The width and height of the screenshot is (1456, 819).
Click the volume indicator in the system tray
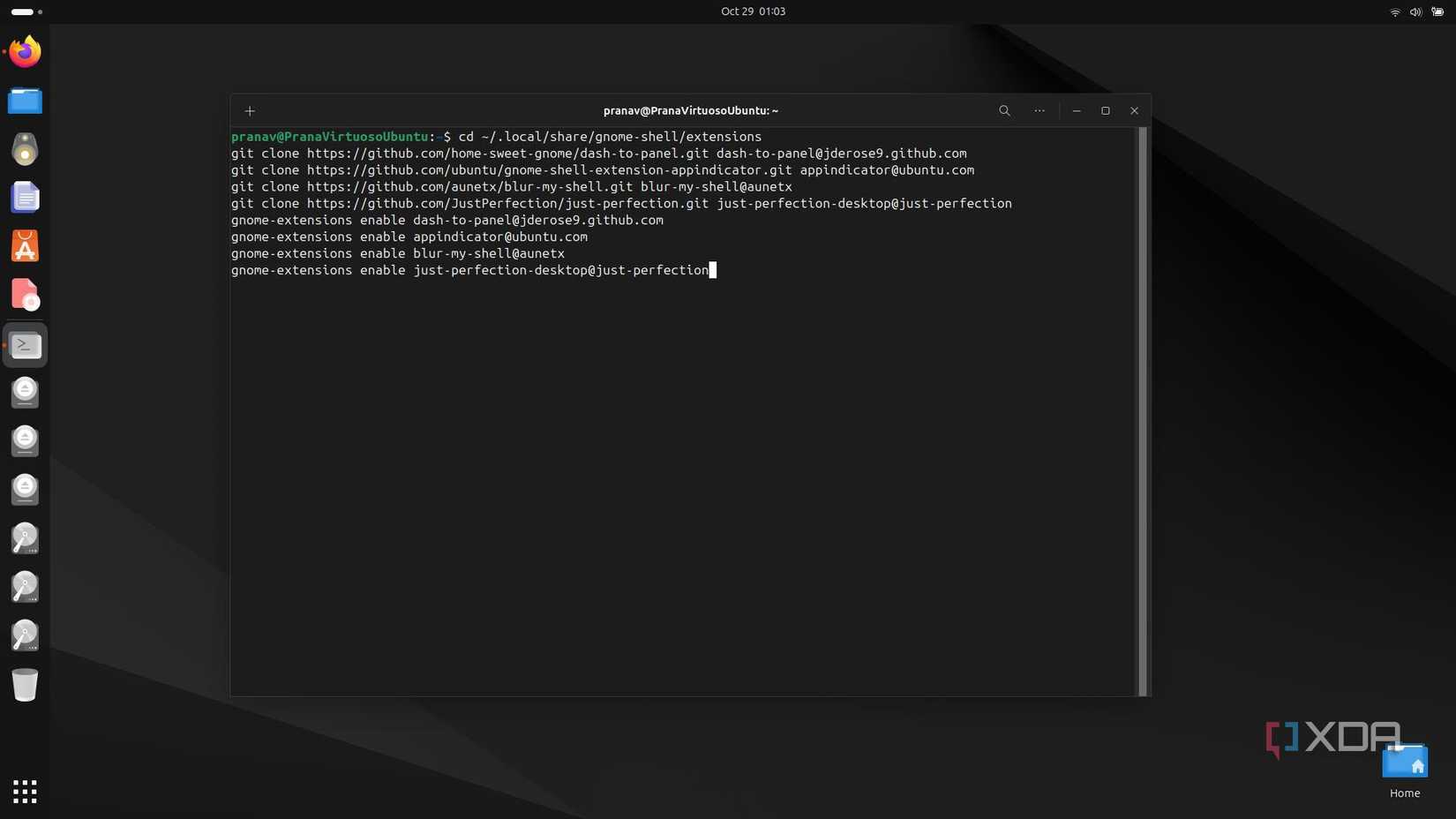pyautogui.click(x=1415, y=11)
